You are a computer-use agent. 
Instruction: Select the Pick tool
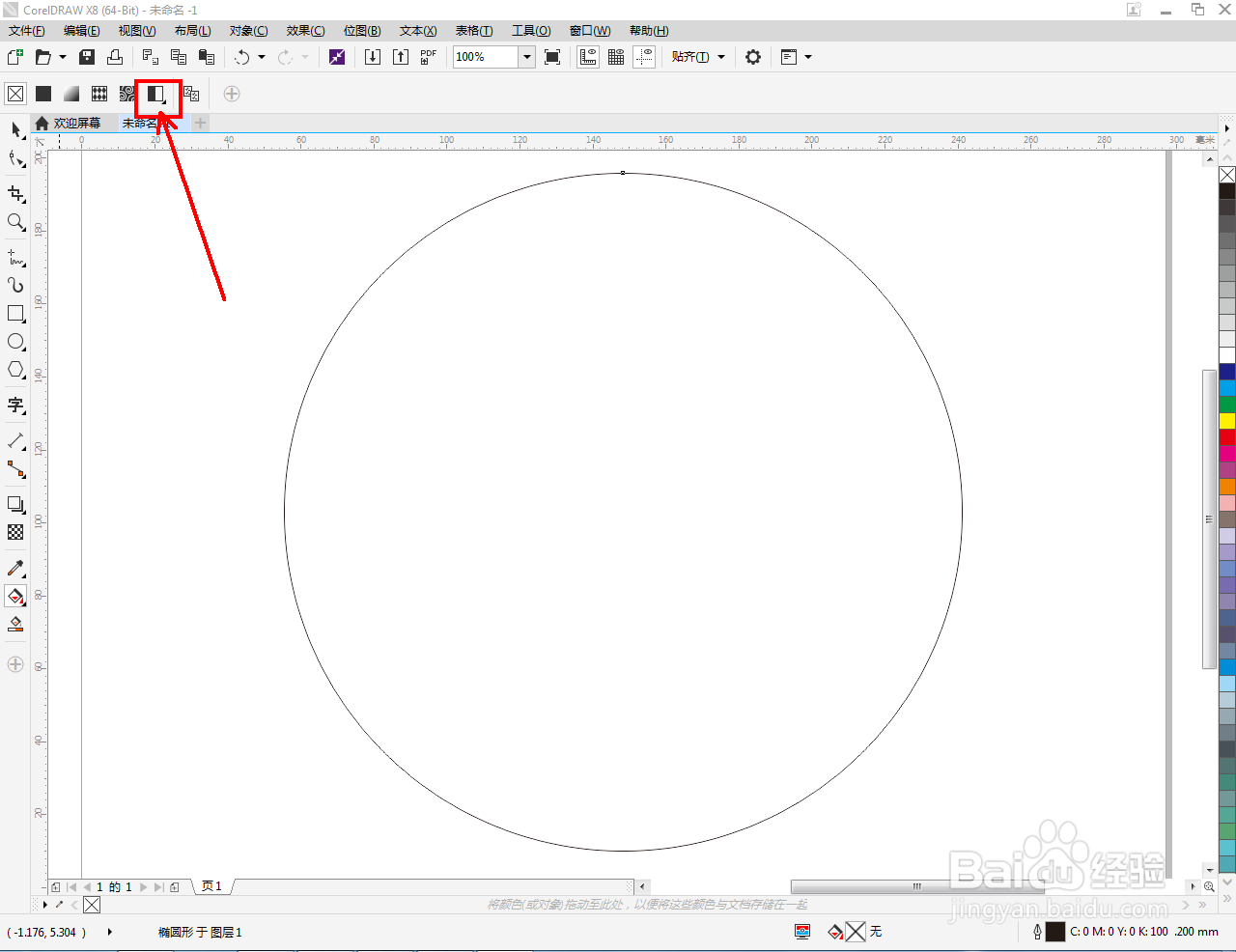coord(15,129)
